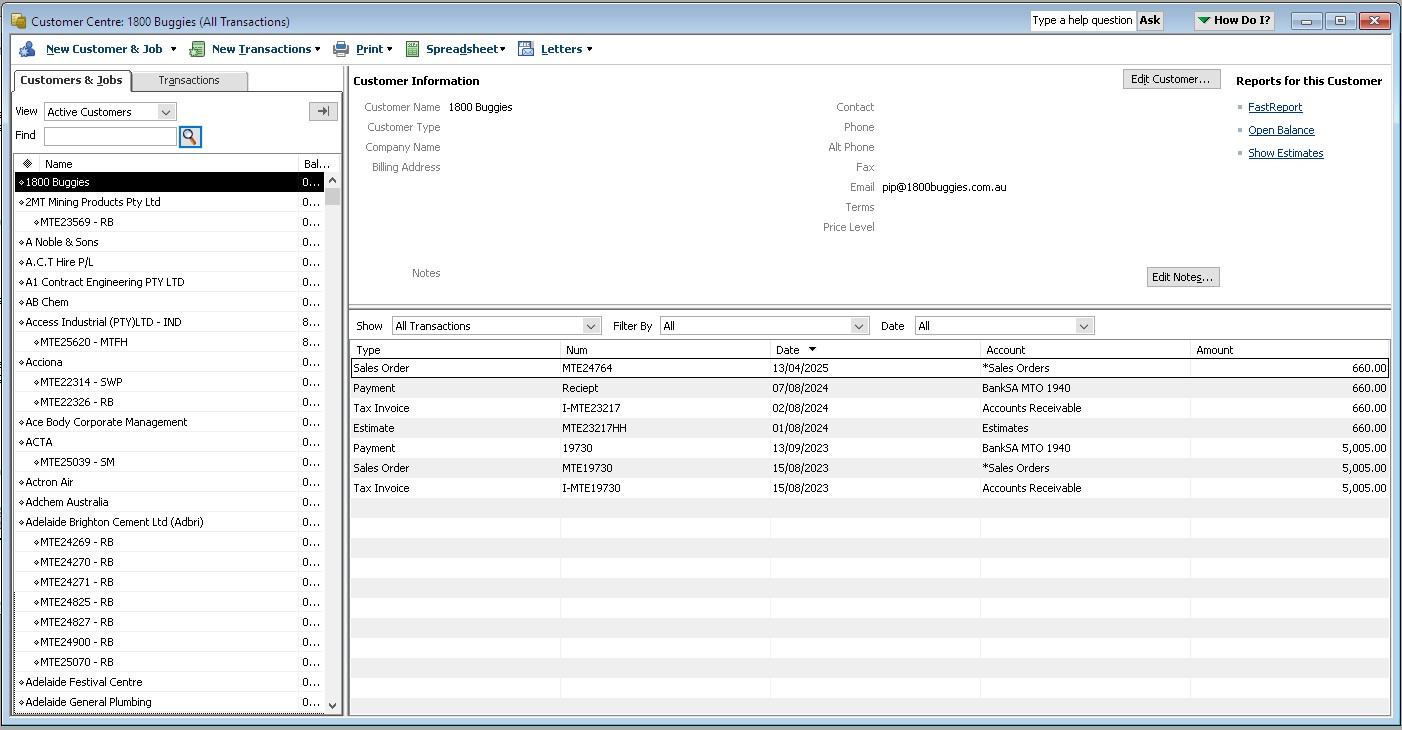
Task: Open the Date filter dropdown
Action: click(1084, 326)
